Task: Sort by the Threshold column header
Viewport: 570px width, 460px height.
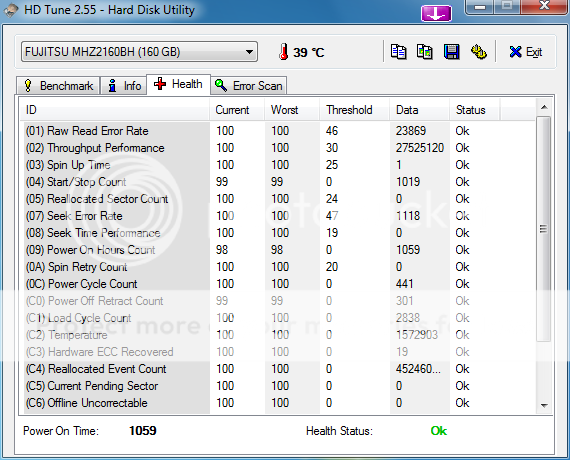Action: tap(355, 110)
